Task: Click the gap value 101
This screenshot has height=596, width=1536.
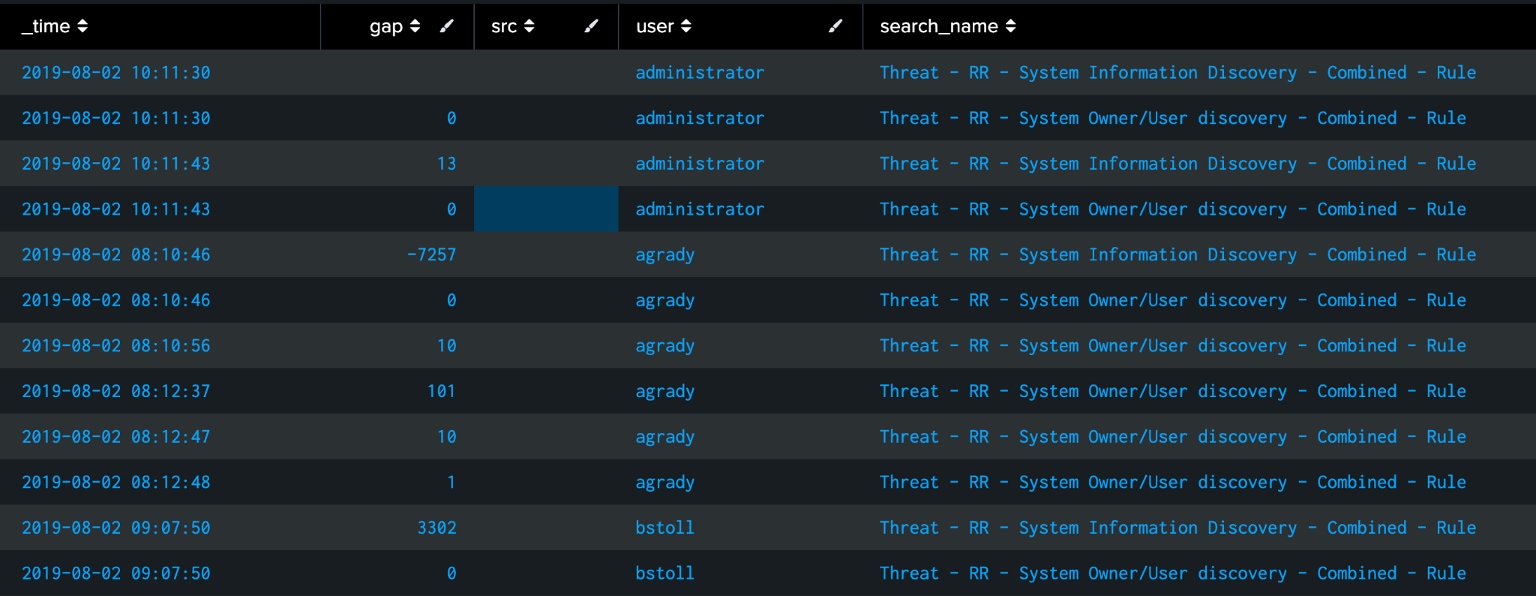Action: [441, 391]
